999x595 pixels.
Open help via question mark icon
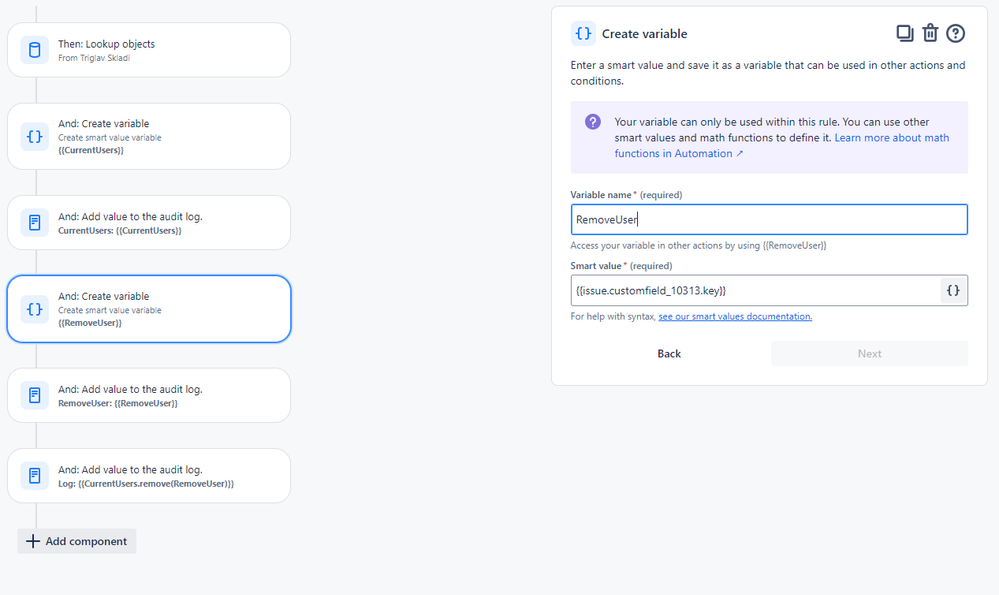coord(956,33)
